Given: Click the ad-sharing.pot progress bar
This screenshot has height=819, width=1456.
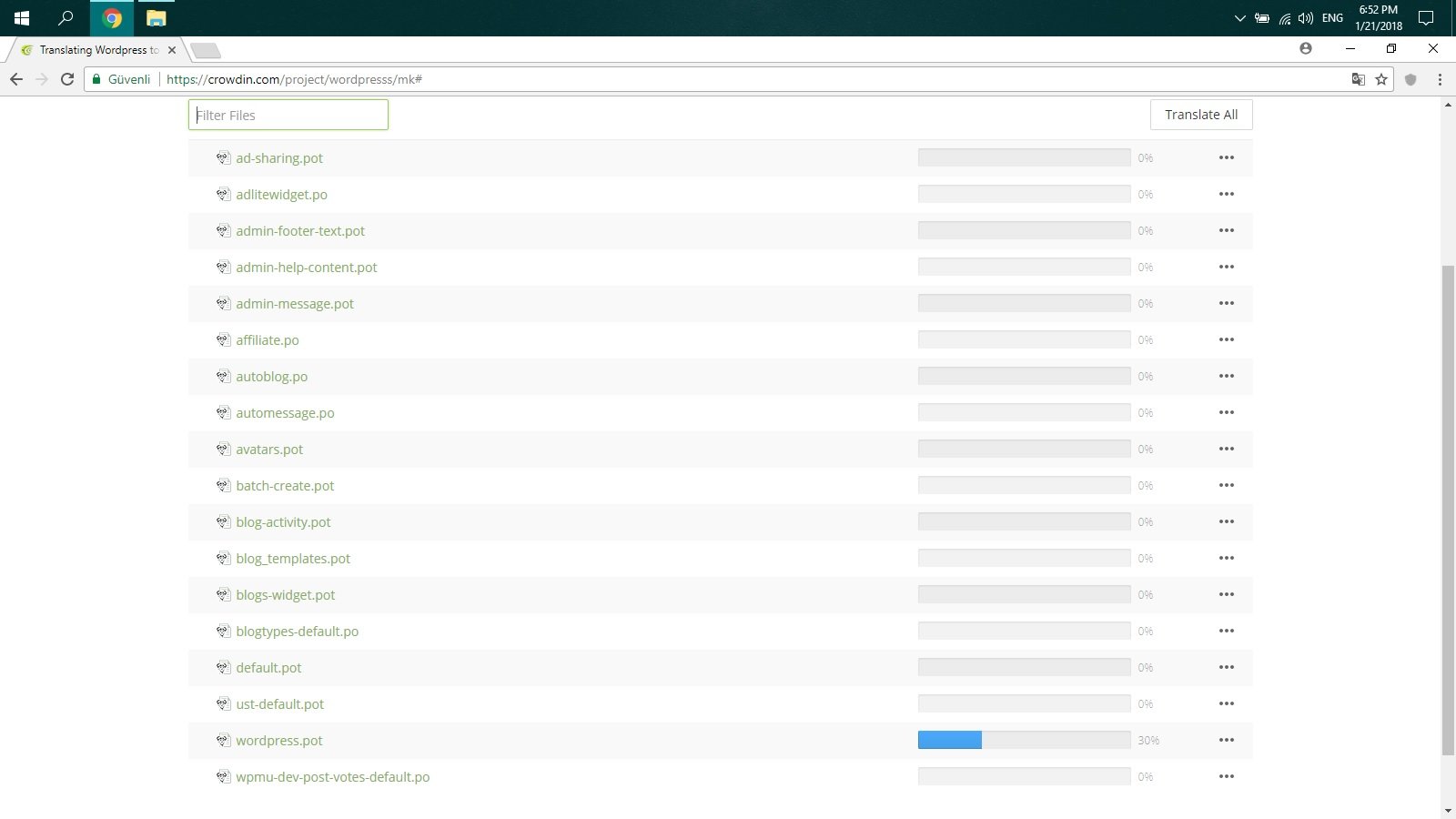Looking at the screenshot, I should (x=1024, y=157).
